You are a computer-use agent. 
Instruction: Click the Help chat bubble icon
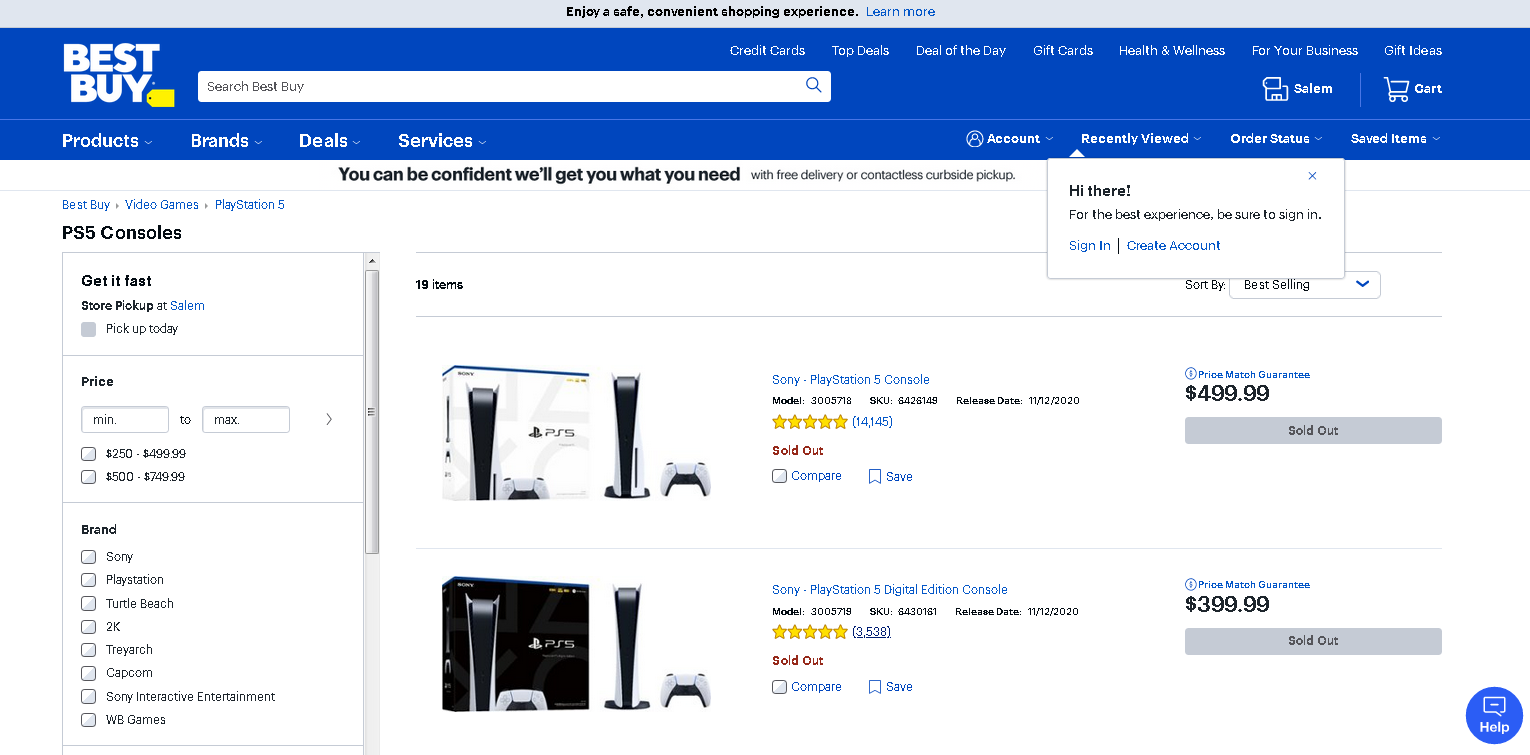click(x=1494, y=713)
